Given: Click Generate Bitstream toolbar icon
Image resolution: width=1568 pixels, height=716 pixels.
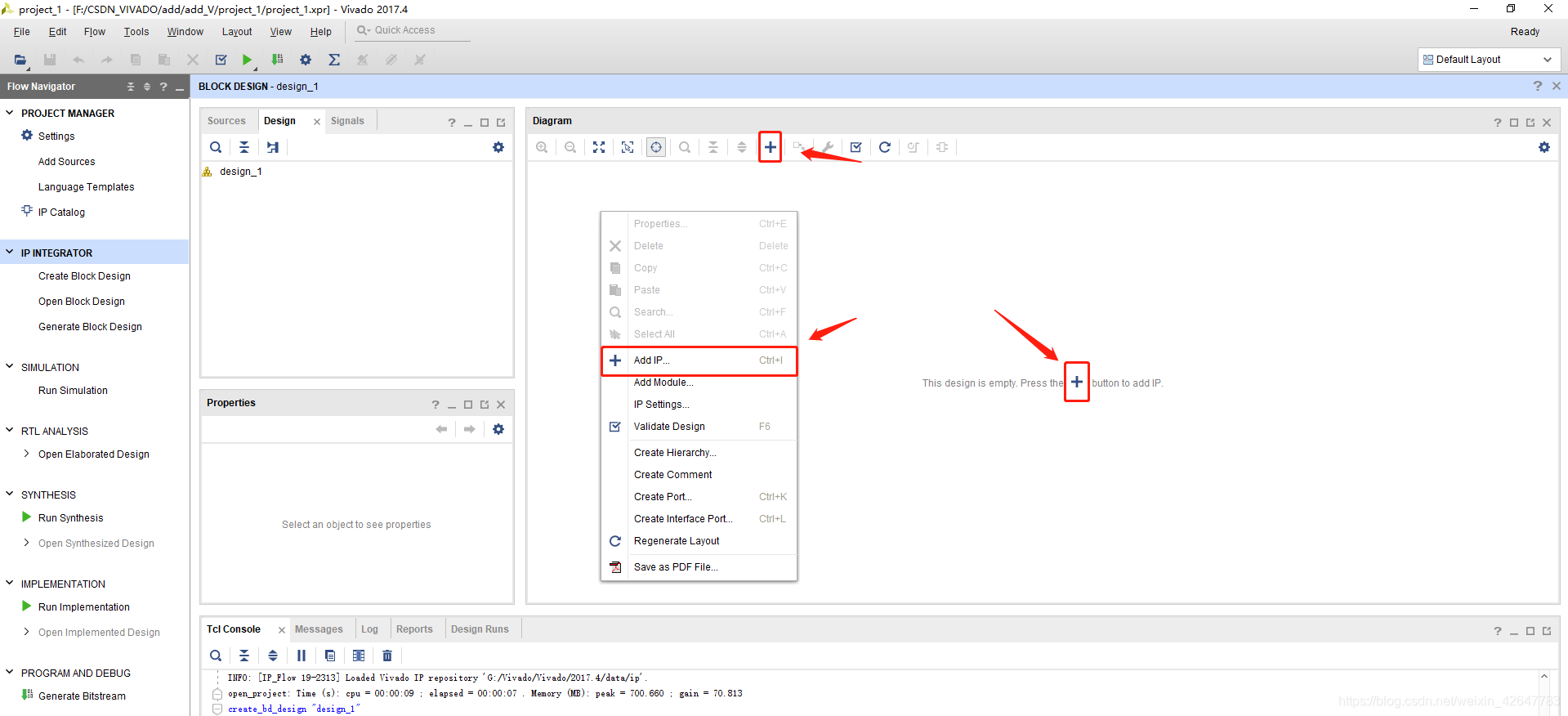Looking at the screenshot, I should [277, 60].
